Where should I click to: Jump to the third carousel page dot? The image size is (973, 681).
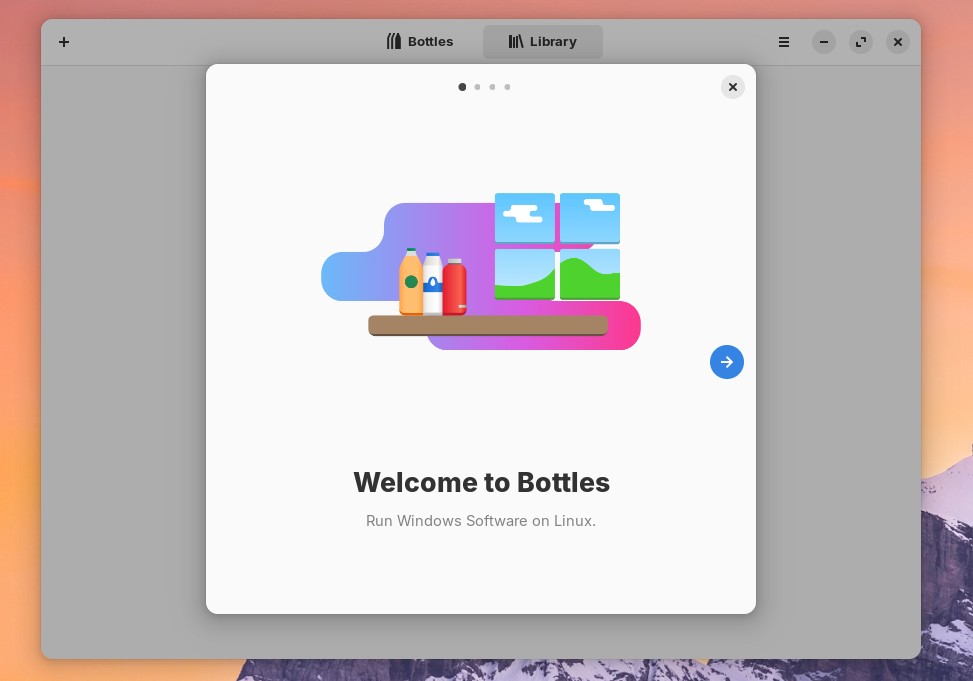tap(492, 87)
